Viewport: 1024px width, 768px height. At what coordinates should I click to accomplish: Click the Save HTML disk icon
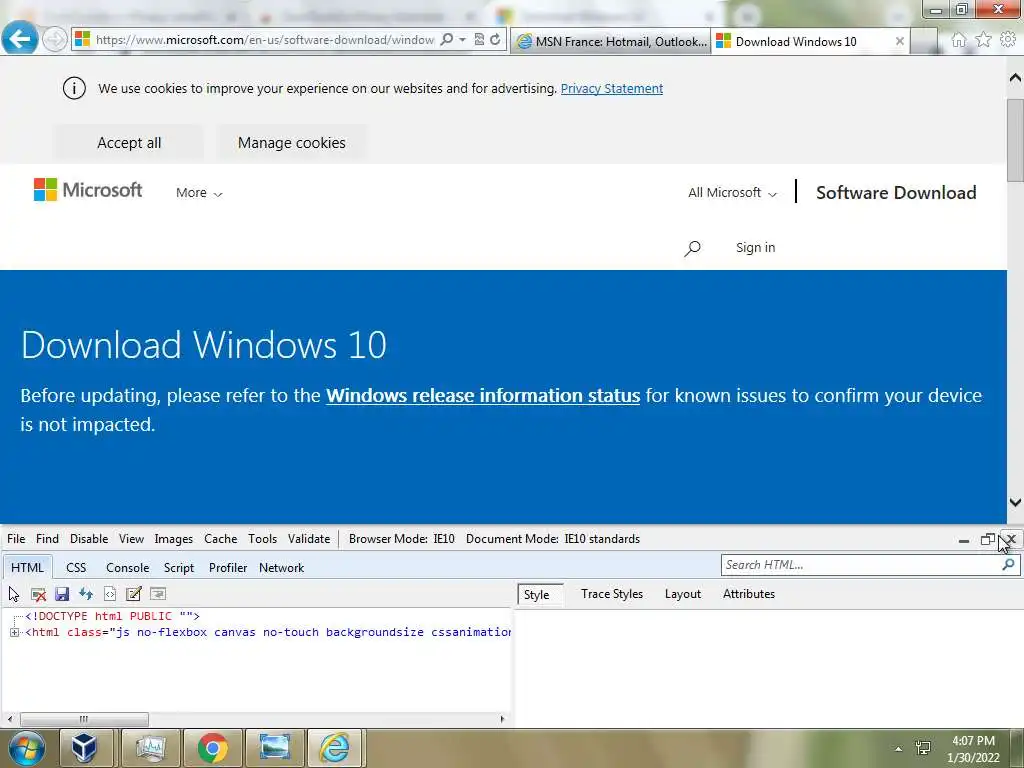pos(62,594)
